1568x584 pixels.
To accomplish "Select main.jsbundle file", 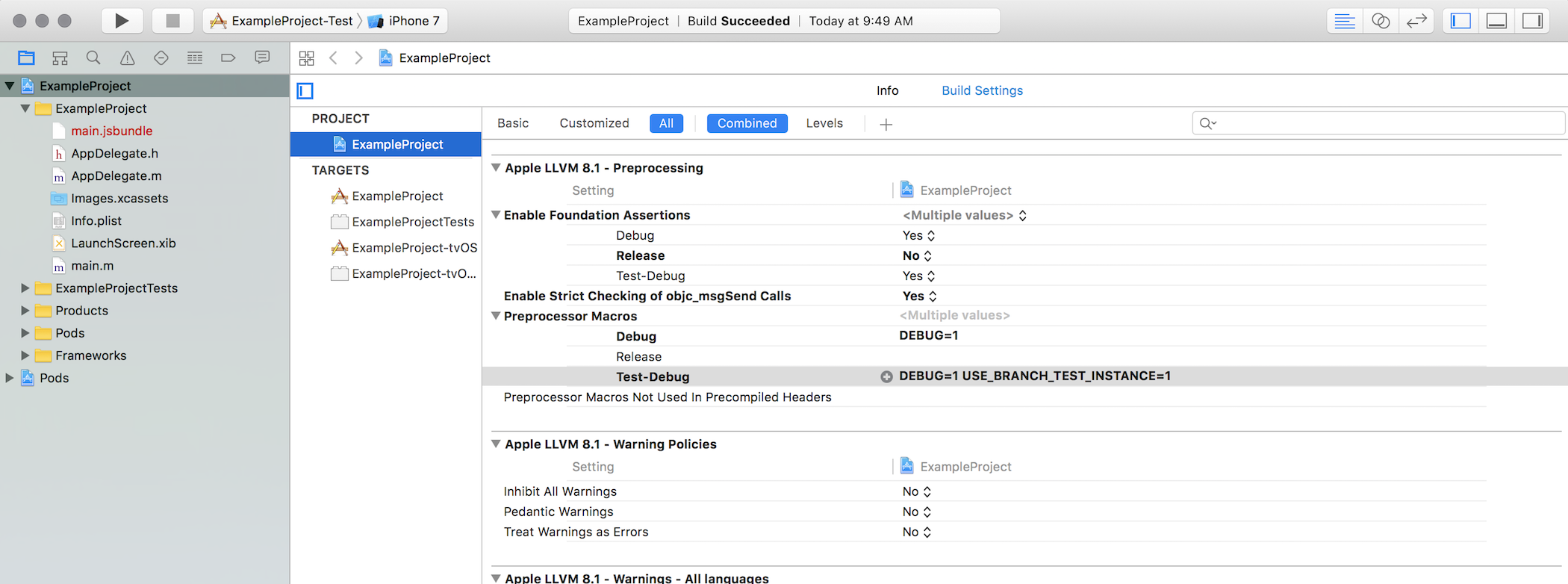I will point(111,131).
